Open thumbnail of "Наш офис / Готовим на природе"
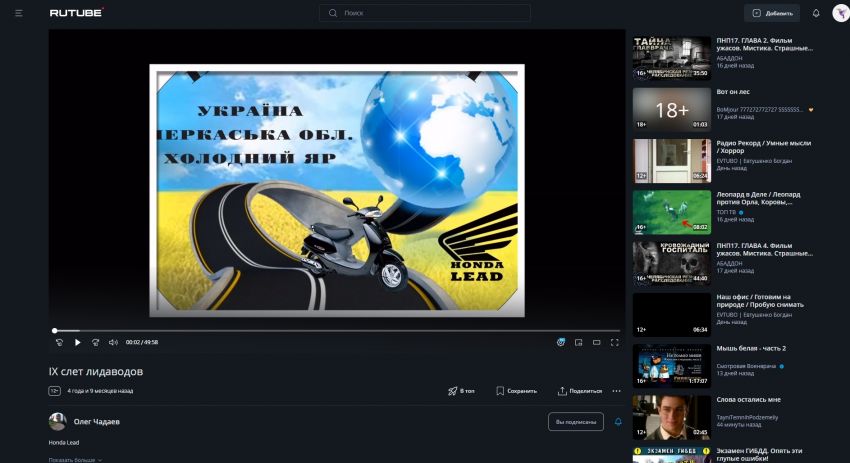The image size is (850, 463). point(672,314)
